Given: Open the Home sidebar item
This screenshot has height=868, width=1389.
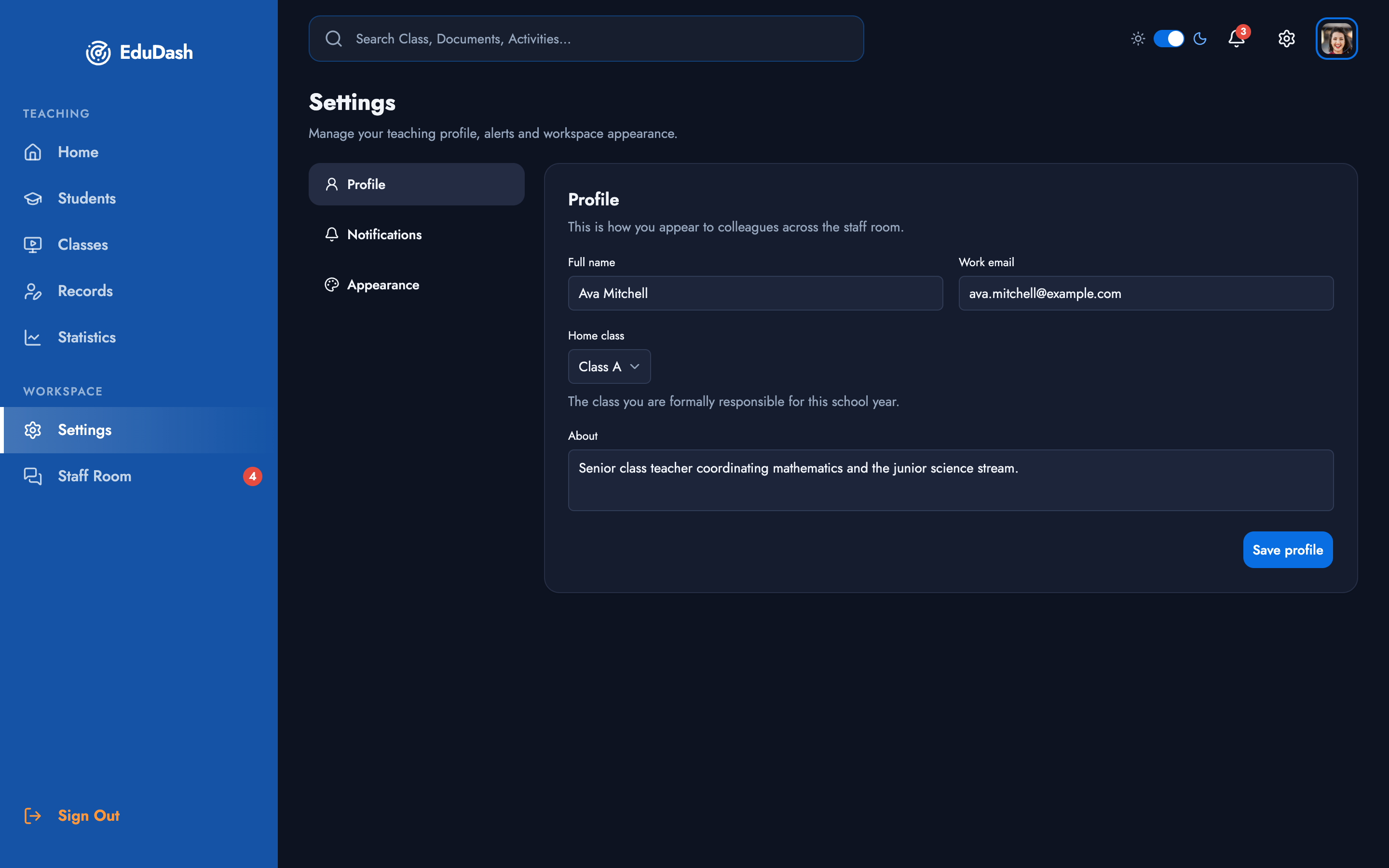Looking at the screenshot, I should coord(139,152).
